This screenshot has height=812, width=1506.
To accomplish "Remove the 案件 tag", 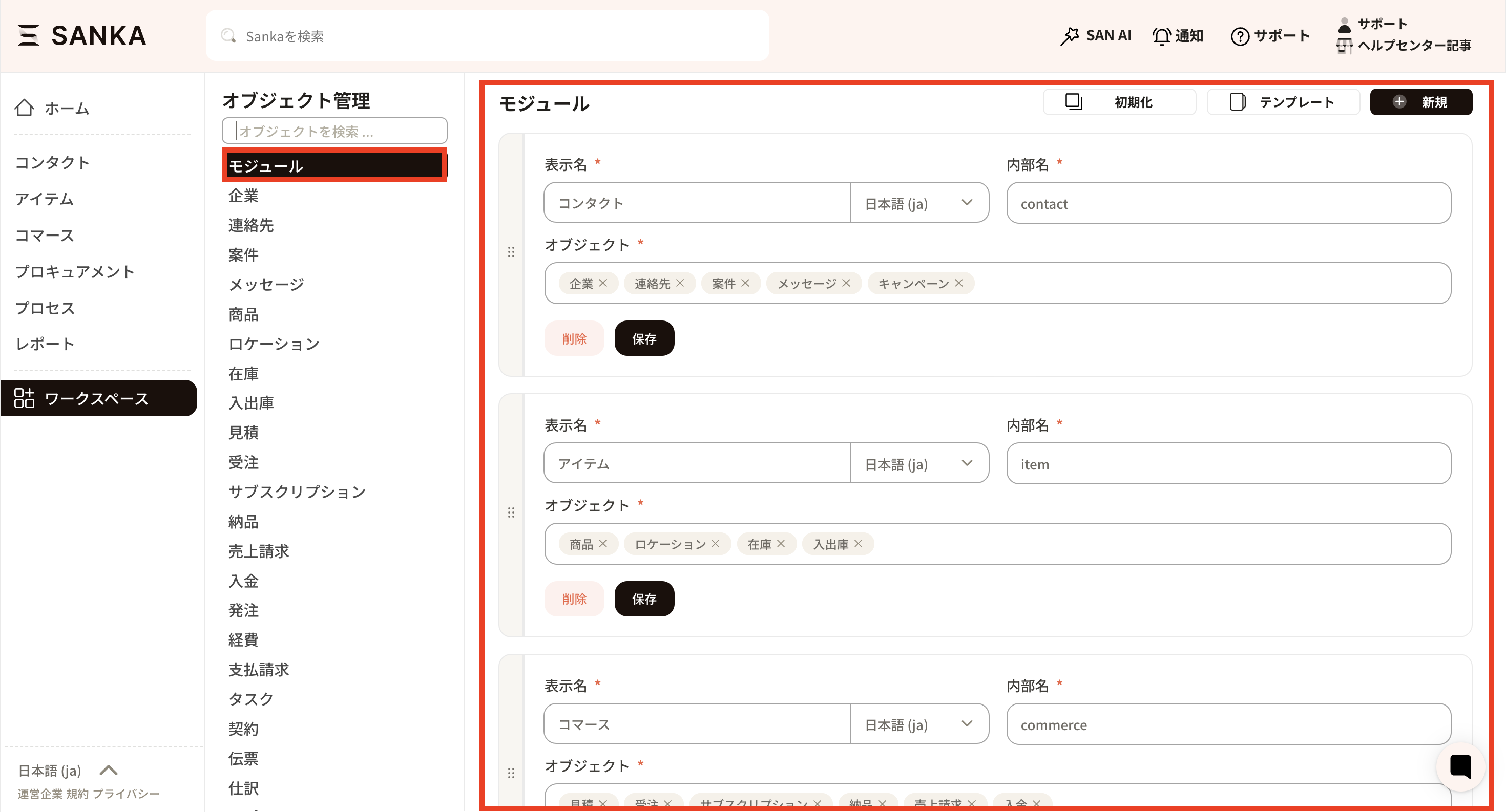I will (745, 283).
